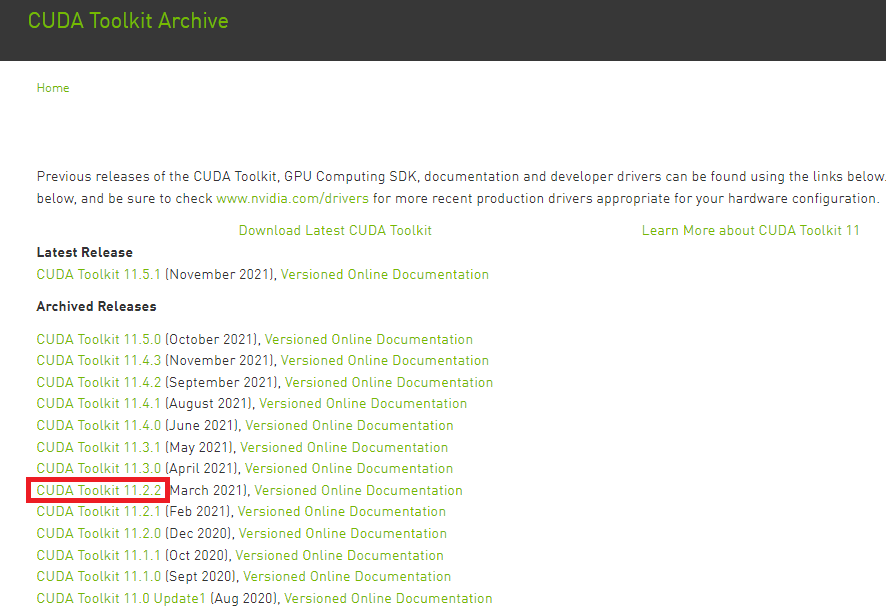Select CUDA Toolkit 11.3.1 link
The image size is (886, 611).
coord(98,448)
